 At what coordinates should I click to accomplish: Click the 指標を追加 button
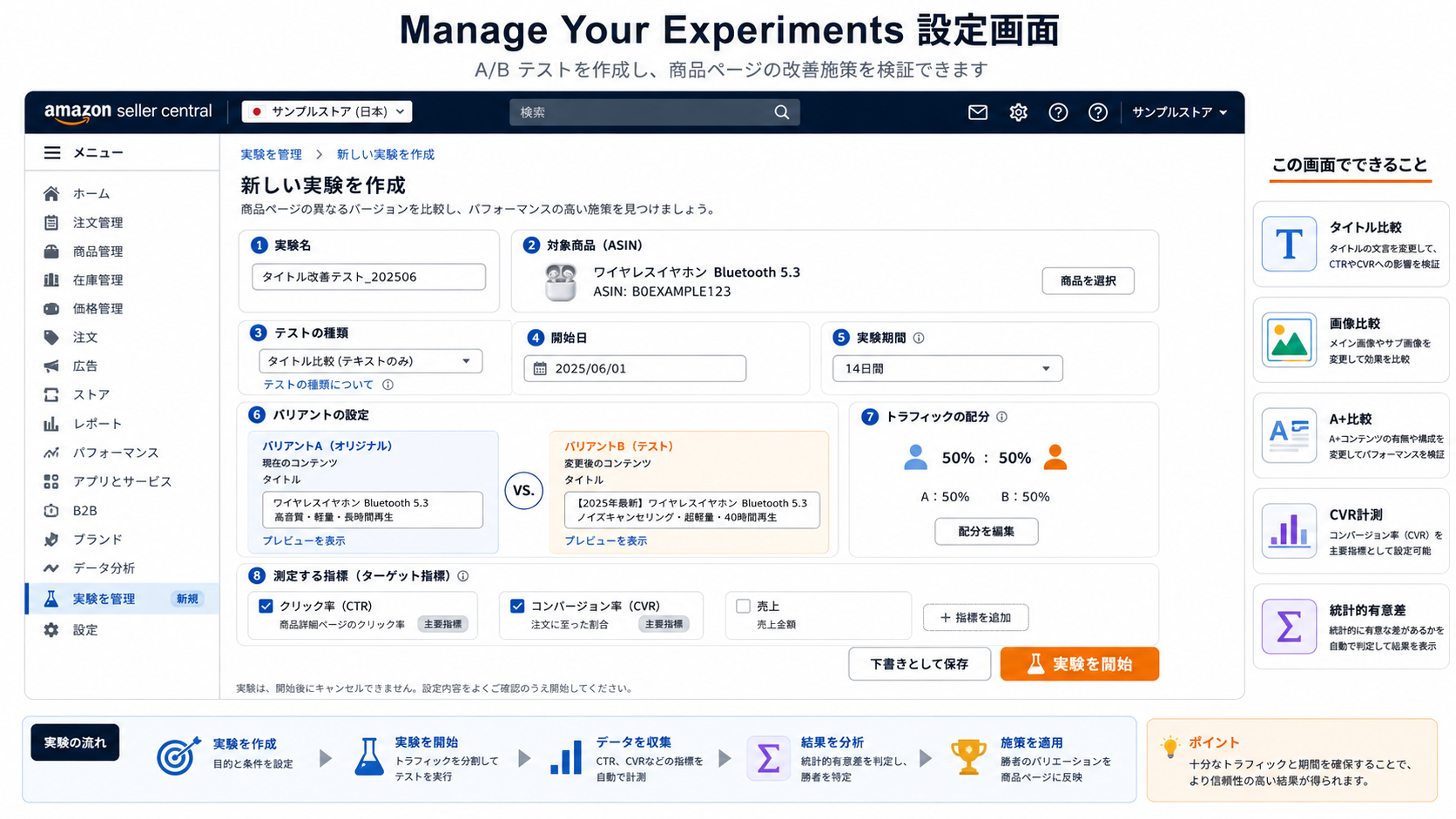click(x=975, y=618)
